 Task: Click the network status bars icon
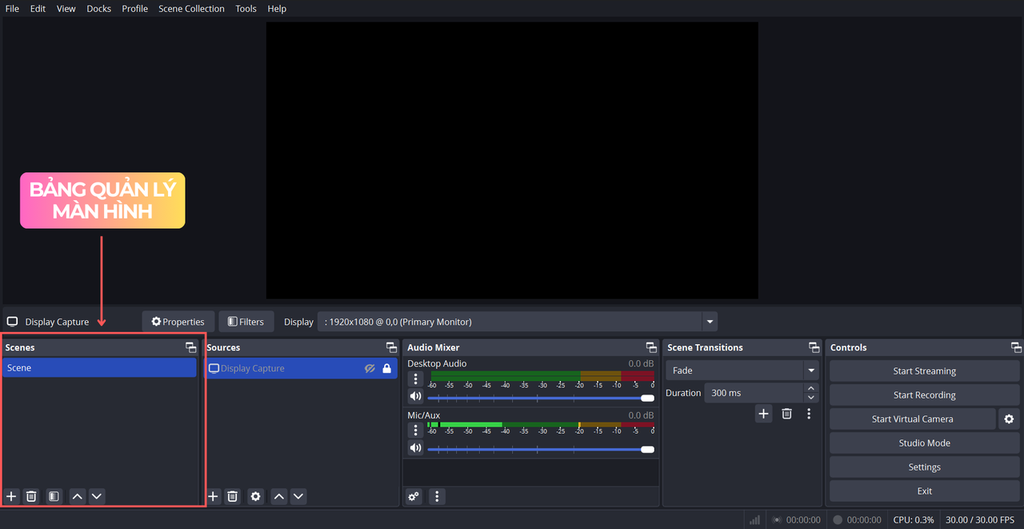point(754,520)
